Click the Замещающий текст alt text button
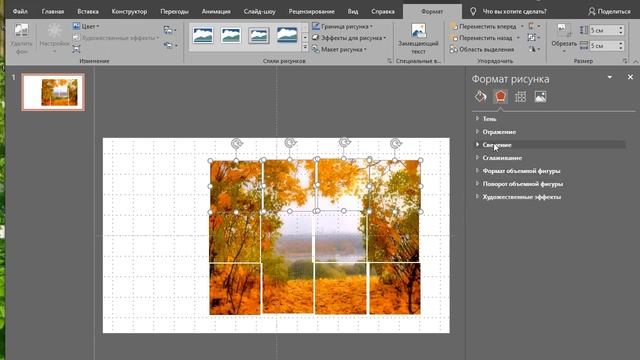This screenshot has width=640, height=360. pyautogui.click(x=418, y=39)
